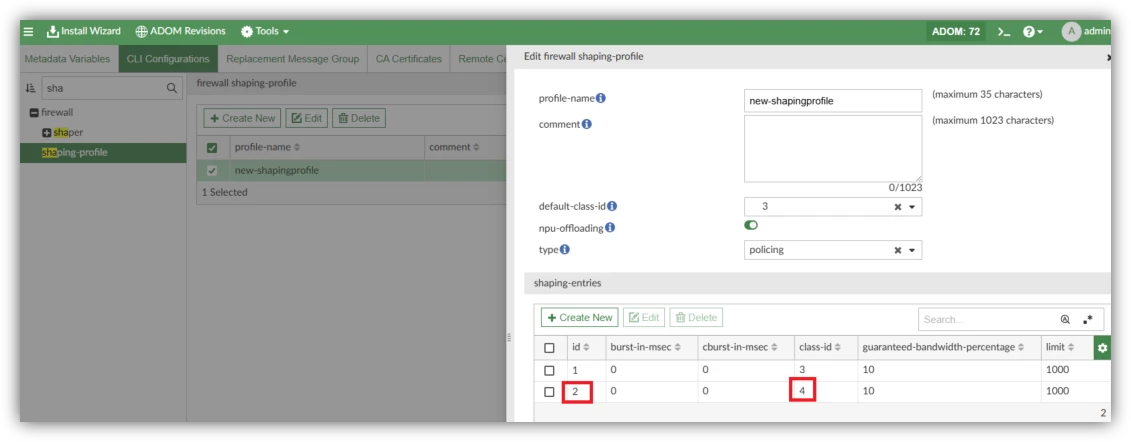Click the profile-name info icon
Screen dimensions: 1131x442
(x=600, y=99)
